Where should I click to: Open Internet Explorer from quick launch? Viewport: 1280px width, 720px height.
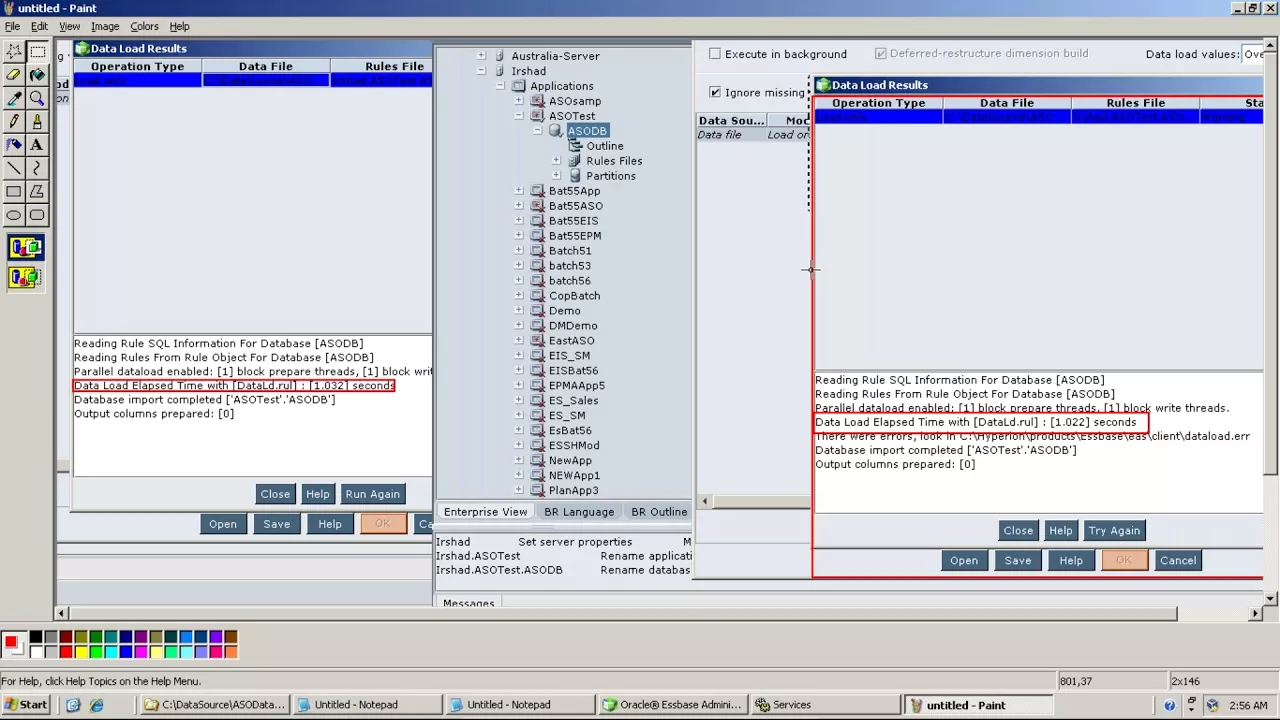[97, 705]
